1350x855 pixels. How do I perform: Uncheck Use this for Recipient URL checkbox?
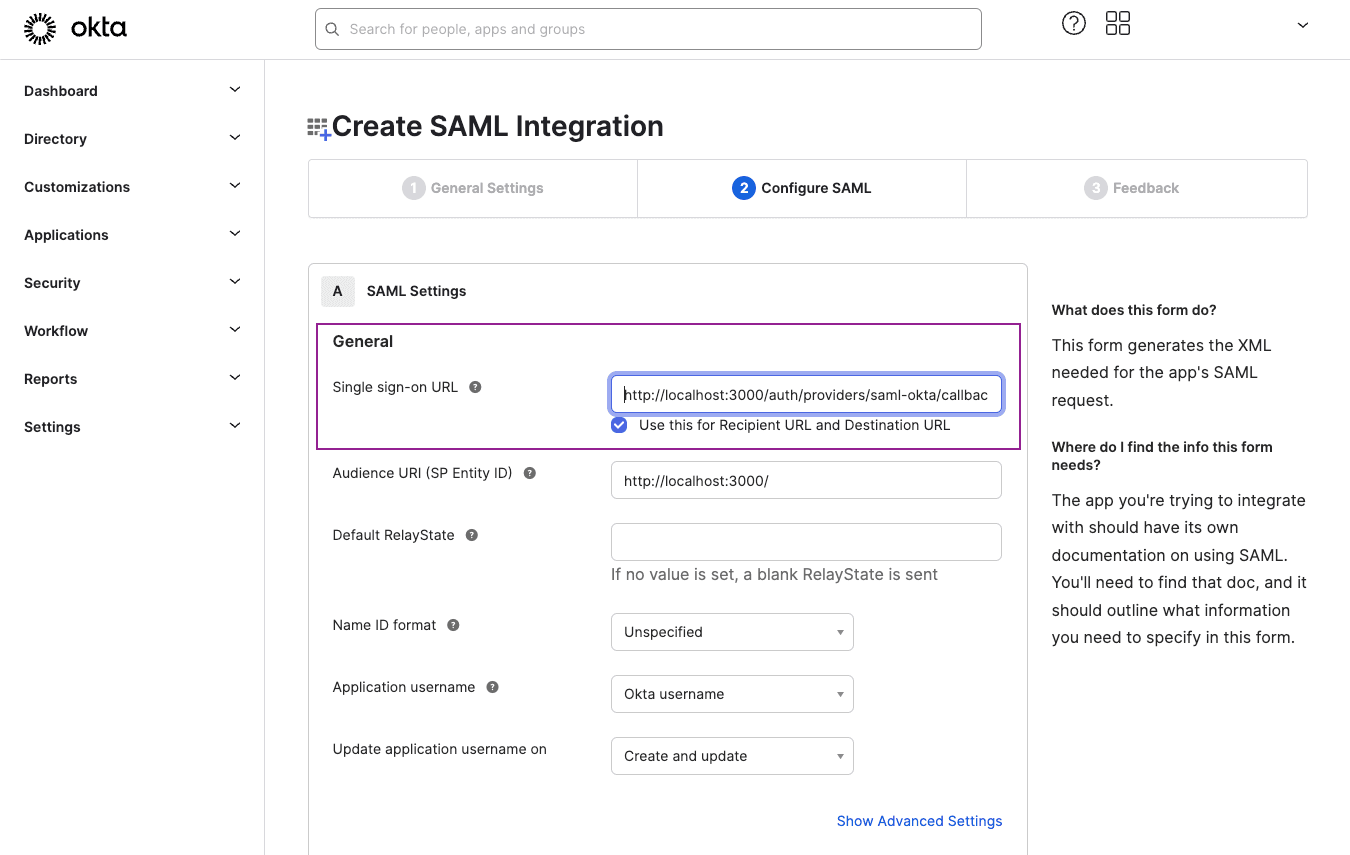click(x=620, y=425)
